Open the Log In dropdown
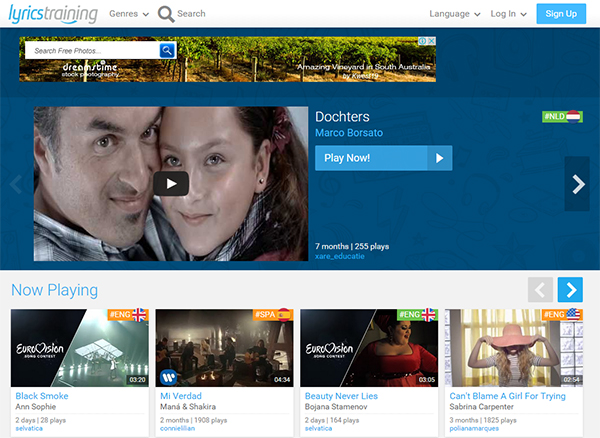The height and width of the screenshot is (438, 600). click(x=509, y=14)
